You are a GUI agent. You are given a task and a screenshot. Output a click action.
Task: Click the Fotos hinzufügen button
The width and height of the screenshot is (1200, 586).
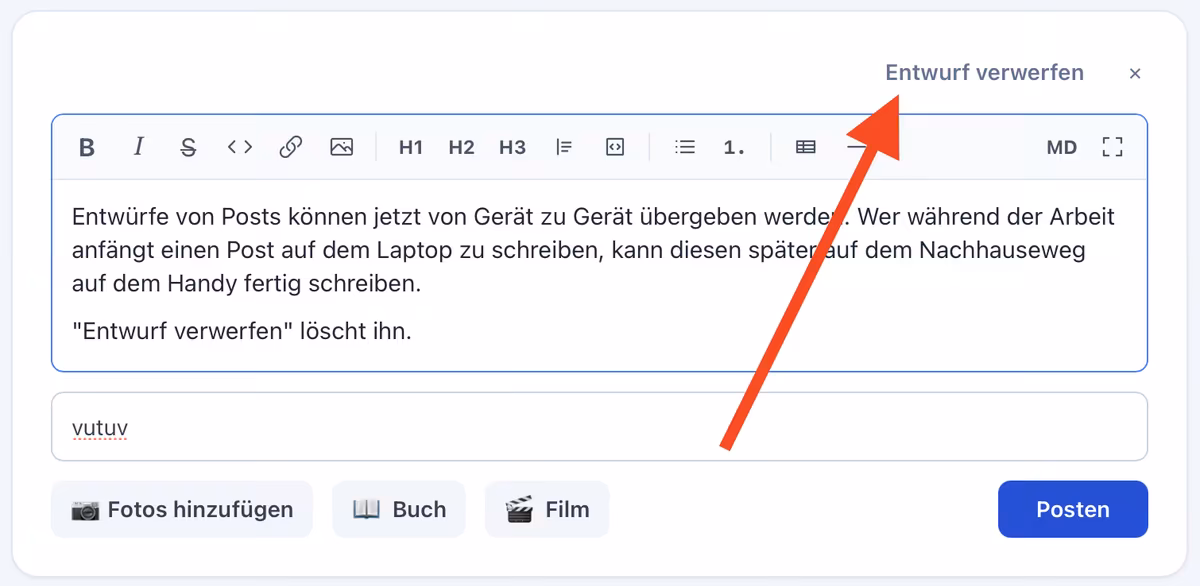tap(182, 509)
